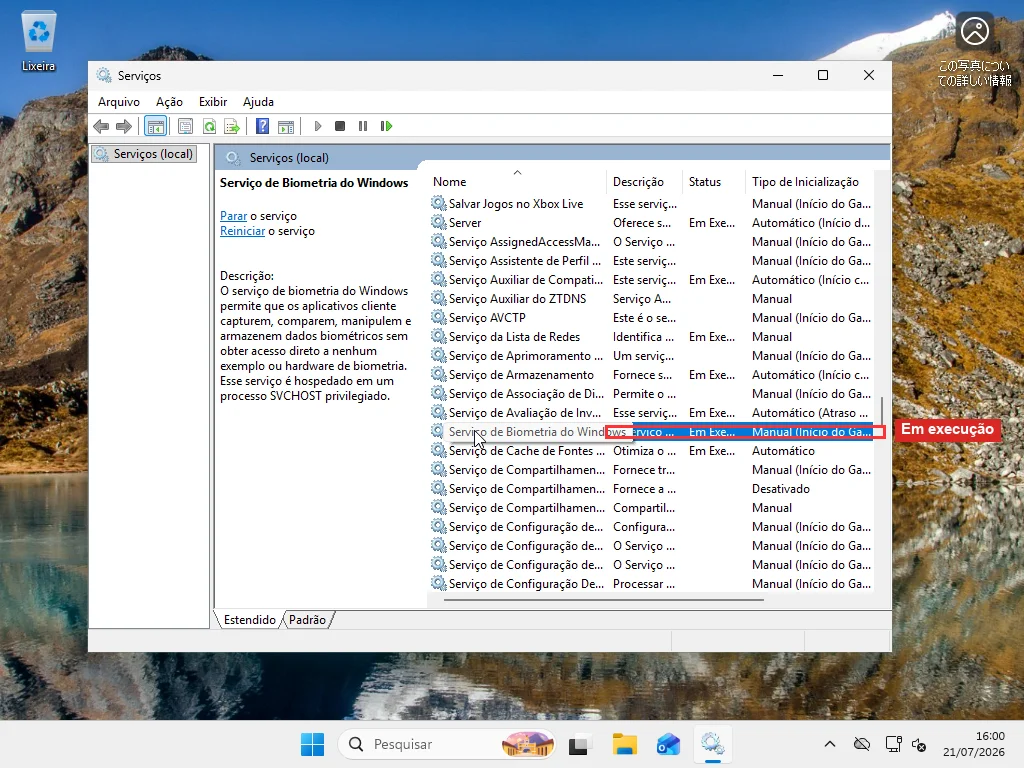The height and width of the screenshot is (768, 1024).
Task: Open Outlook from the taskbar
Action: click(668, 744)
